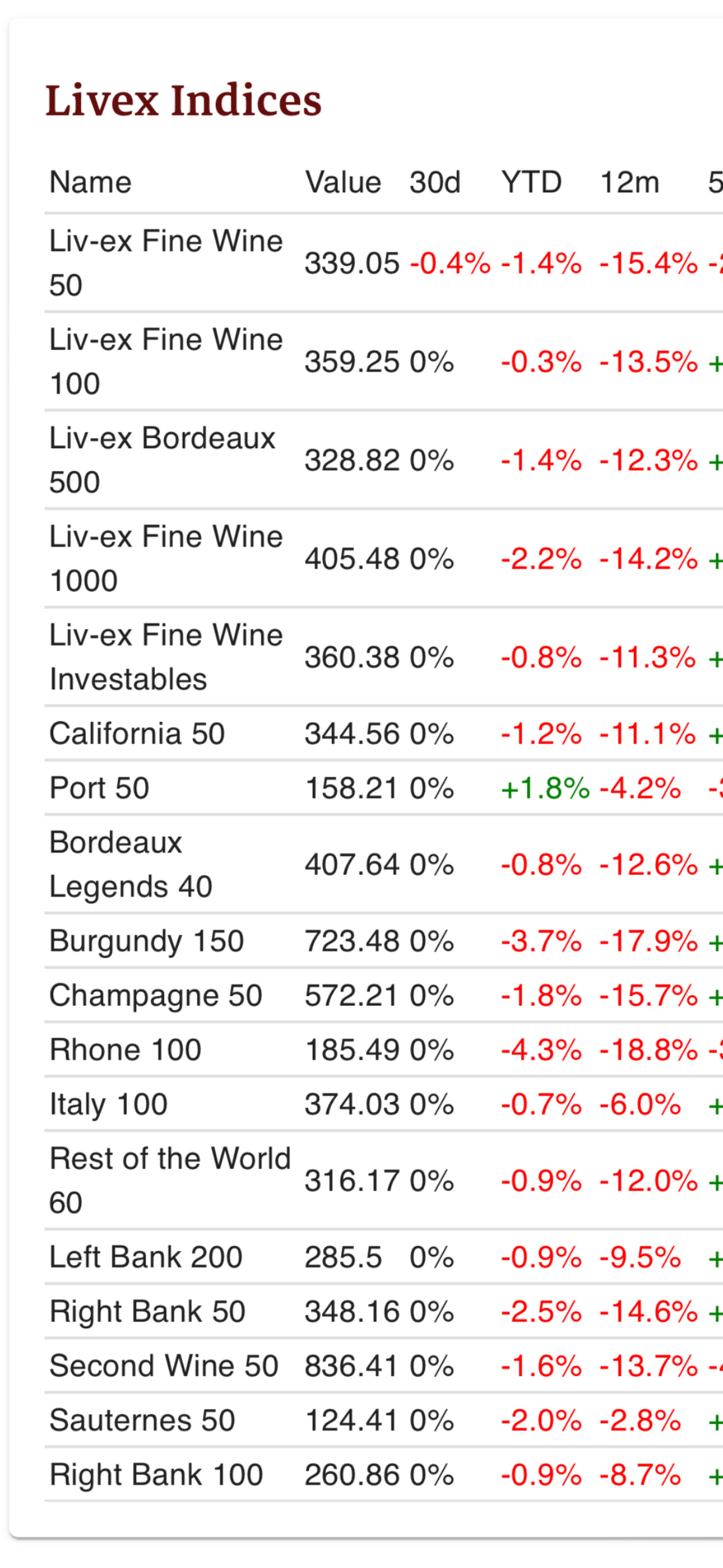Select the Name column header
This screenshot has width=723, height=1568.
pos(91,183)
